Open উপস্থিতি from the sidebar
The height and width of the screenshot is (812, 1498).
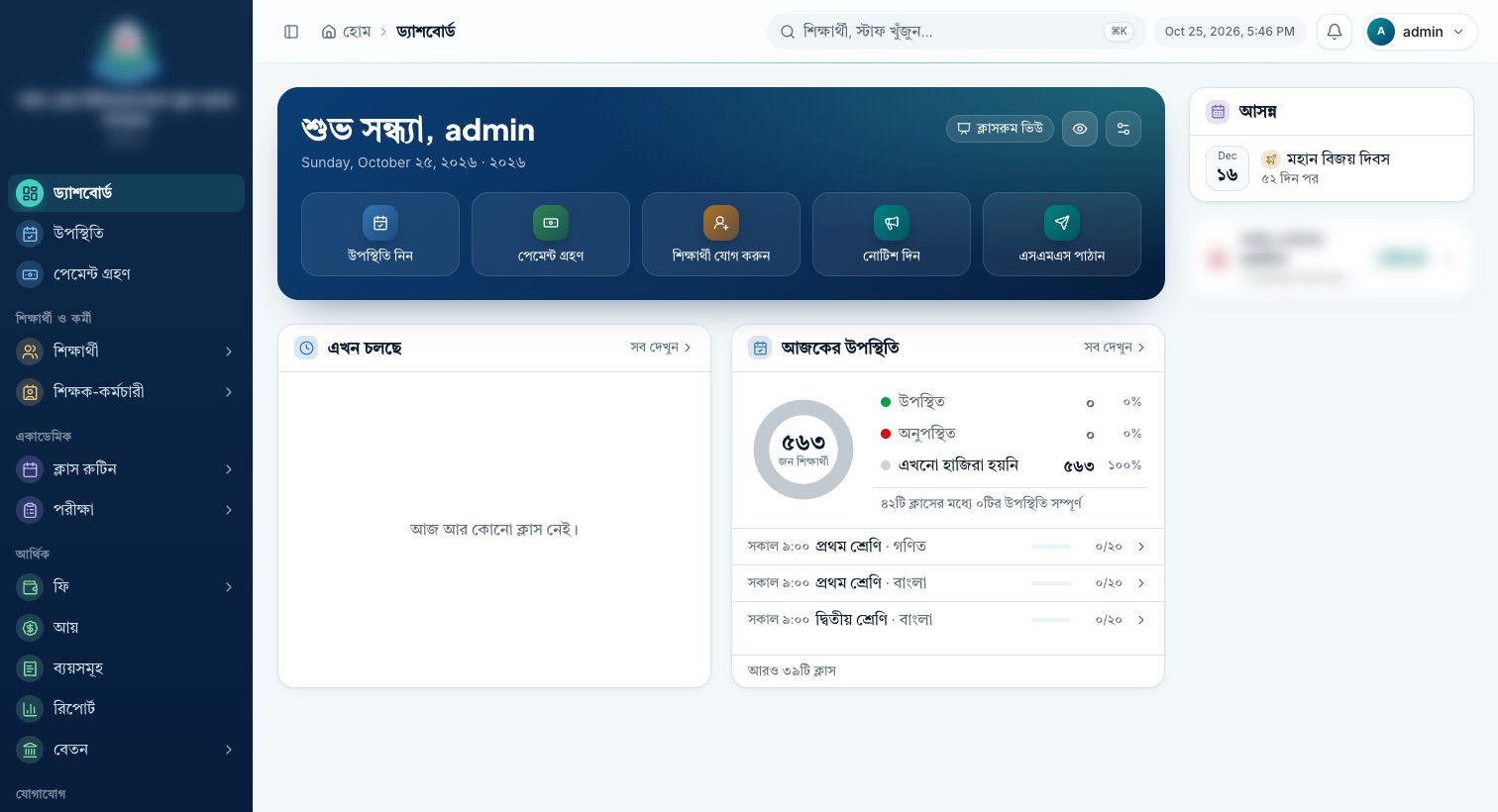(x=126, y=234)
